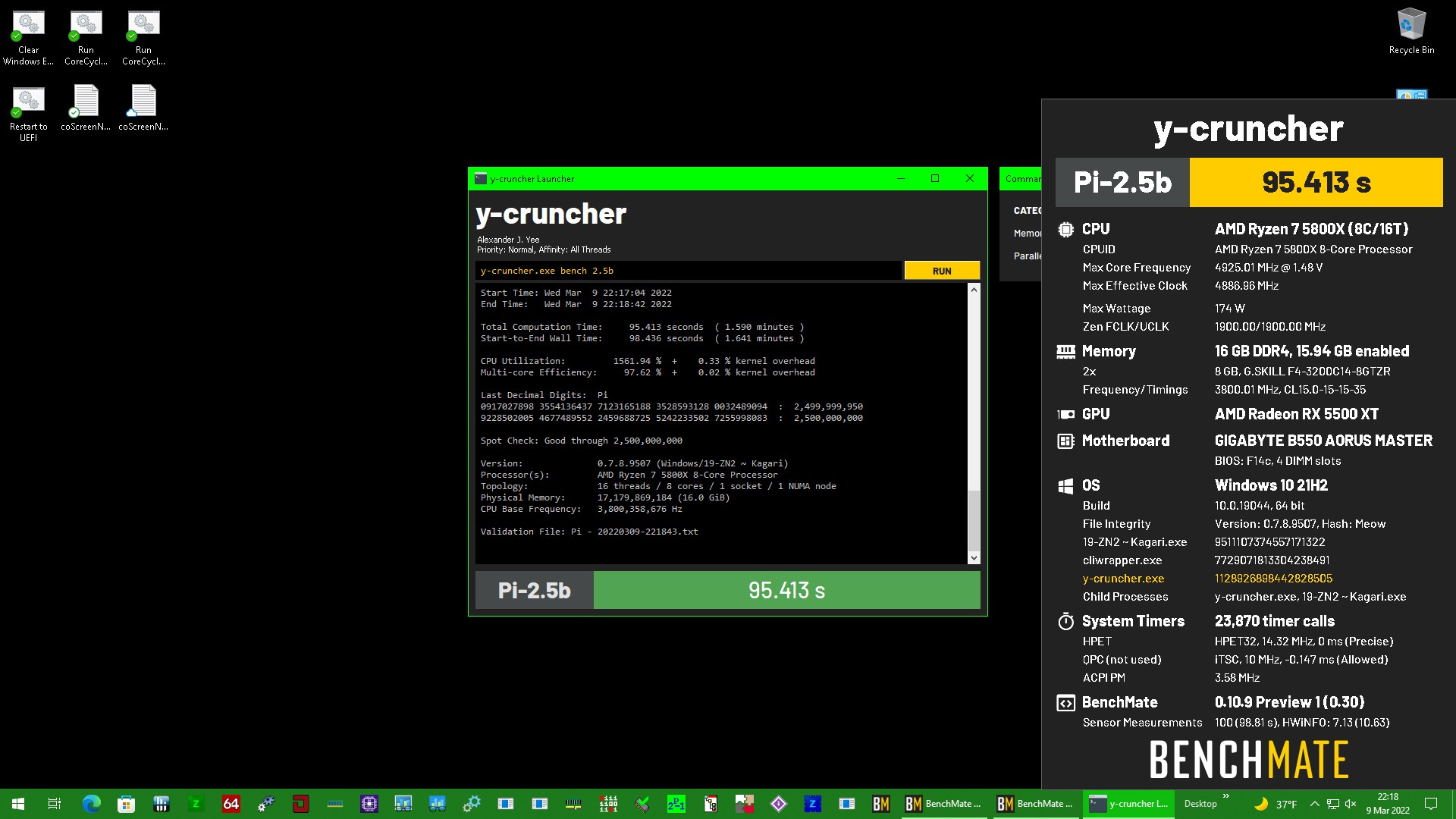Open the clock showing 22:18 9 Mar 2022
Viewport: 1456px width, 819px height.
click(1388, 804)
